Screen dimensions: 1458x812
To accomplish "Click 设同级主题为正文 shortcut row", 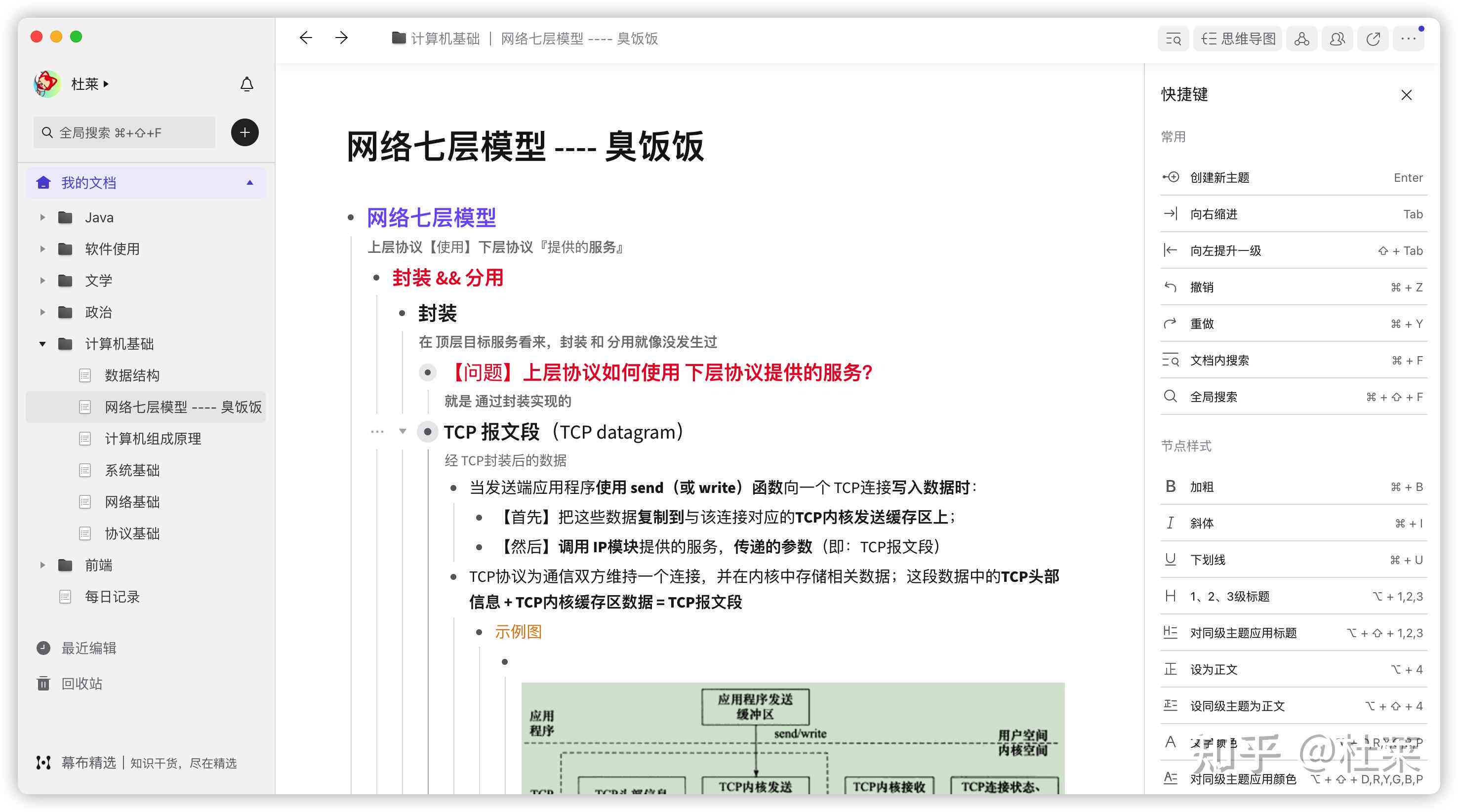I will 1294,706.
